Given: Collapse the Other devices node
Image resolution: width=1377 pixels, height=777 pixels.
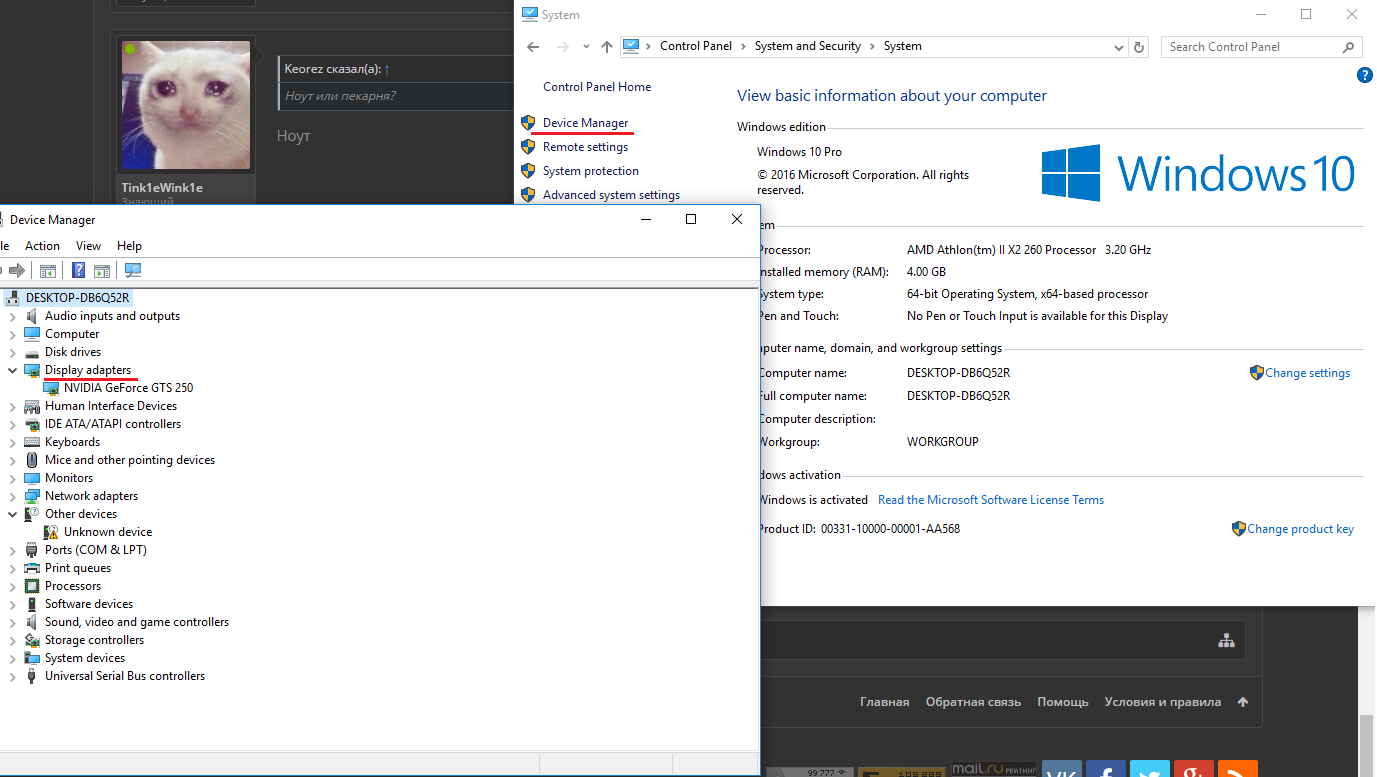Looking at the screenshot, I should (13, 514).
